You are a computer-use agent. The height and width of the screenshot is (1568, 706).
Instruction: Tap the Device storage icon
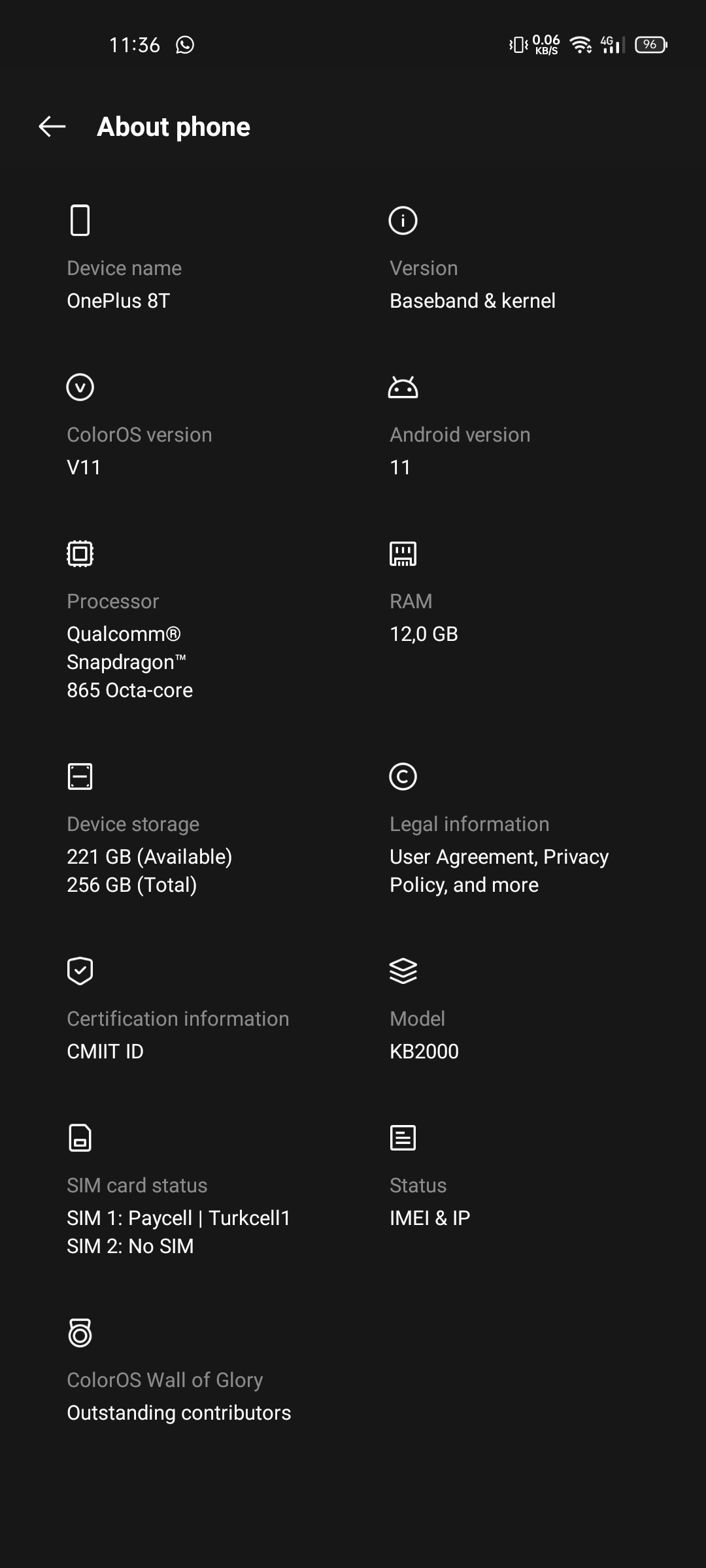point(80,776)
